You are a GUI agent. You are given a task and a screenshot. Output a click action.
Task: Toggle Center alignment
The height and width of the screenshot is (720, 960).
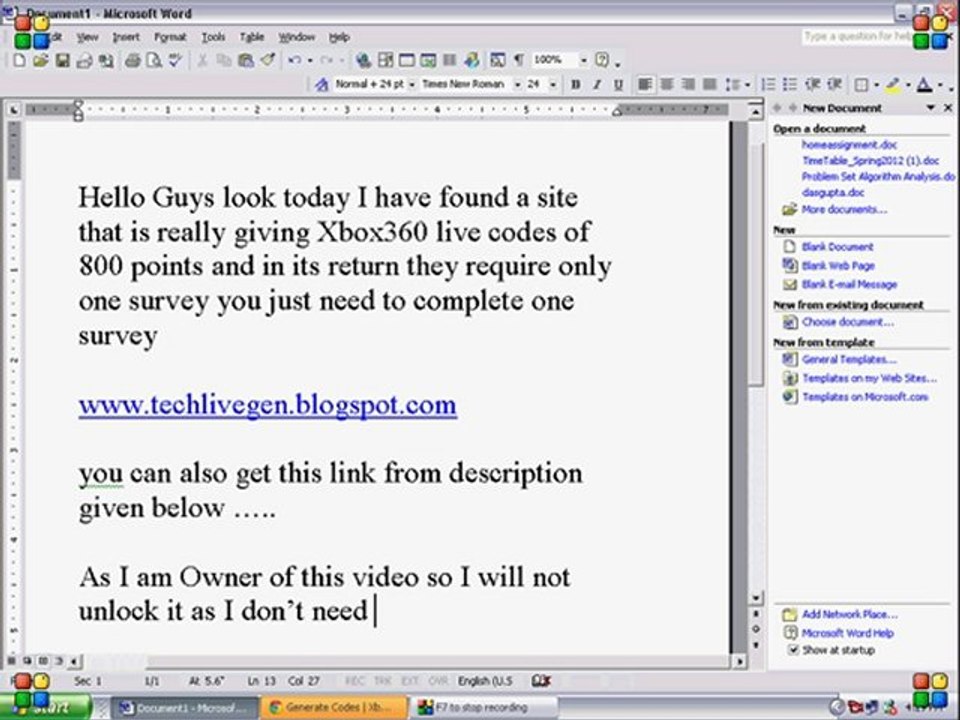point(666,84)
